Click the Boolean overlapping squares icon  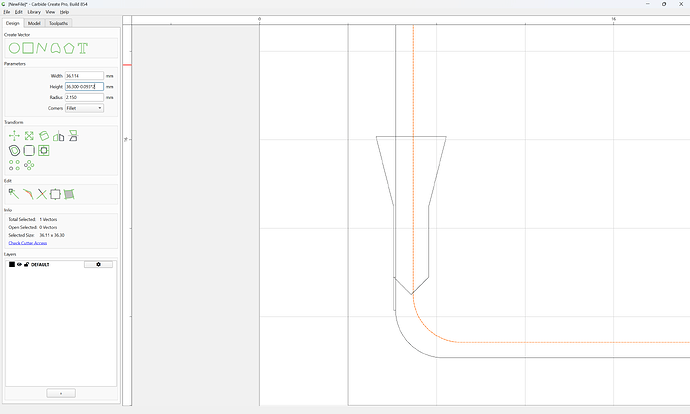[44, 150]
